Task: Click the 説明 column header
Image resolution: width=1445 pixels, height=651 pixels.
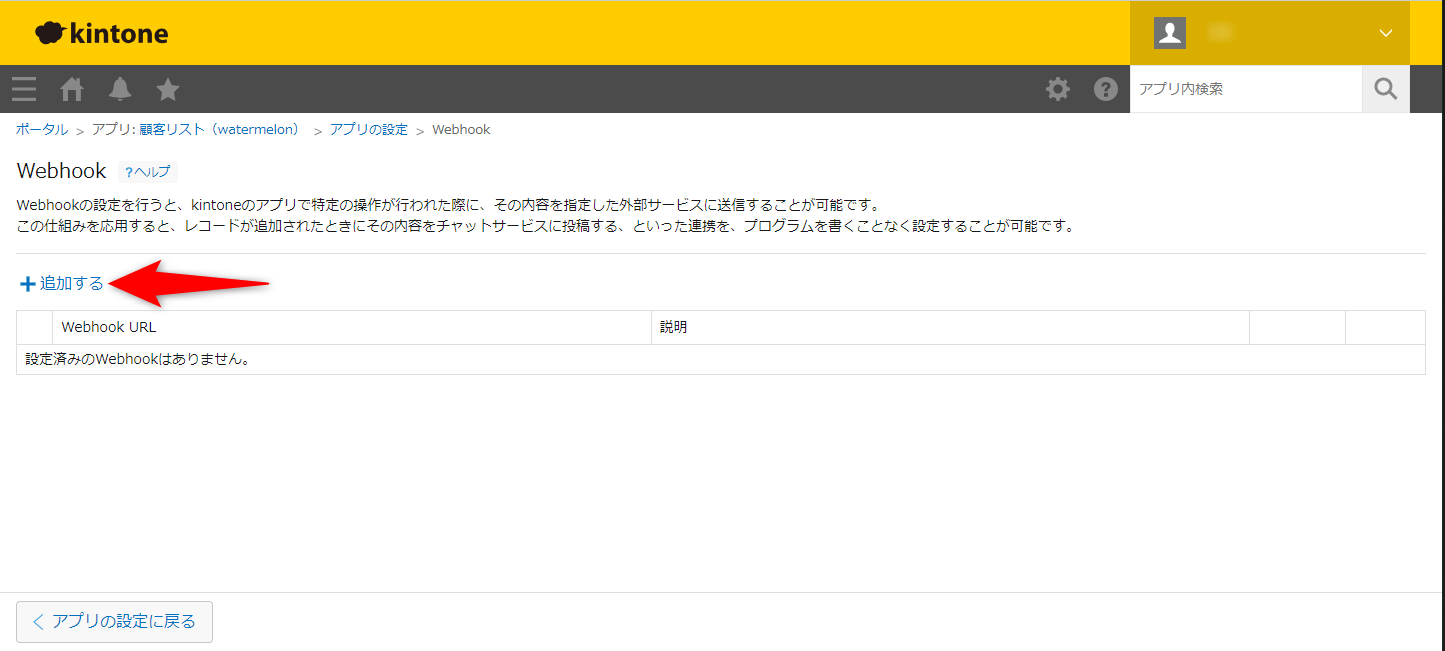Action: (x=674, y=327)
